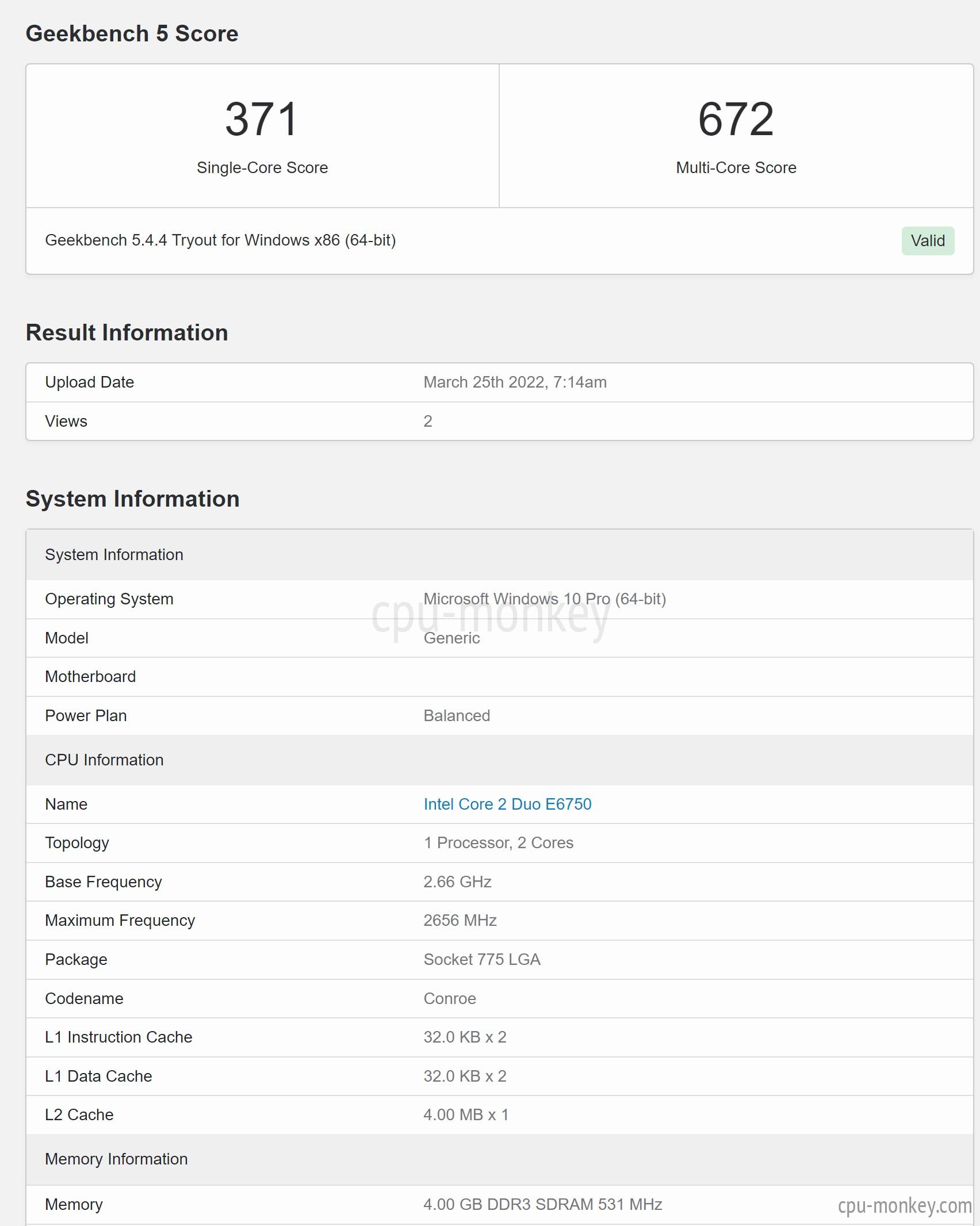The image size is (980, 1226).
Task: Select the Views count value 2
Action: 428,421
